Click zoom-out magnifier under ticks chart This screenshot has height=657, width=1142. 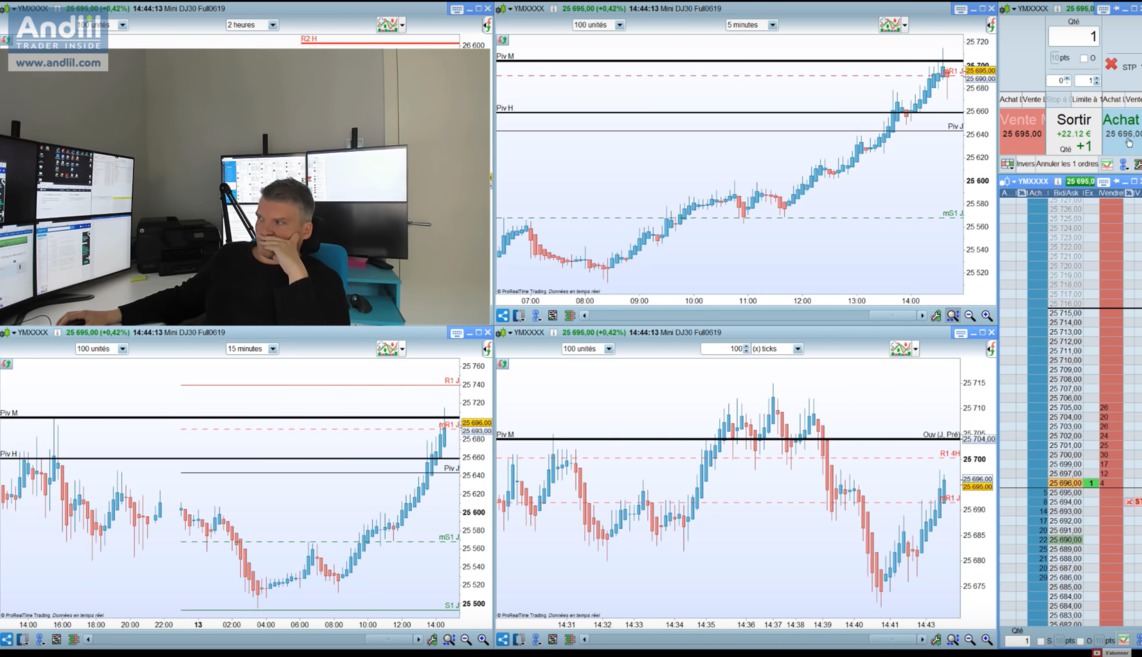pos(970,640)
